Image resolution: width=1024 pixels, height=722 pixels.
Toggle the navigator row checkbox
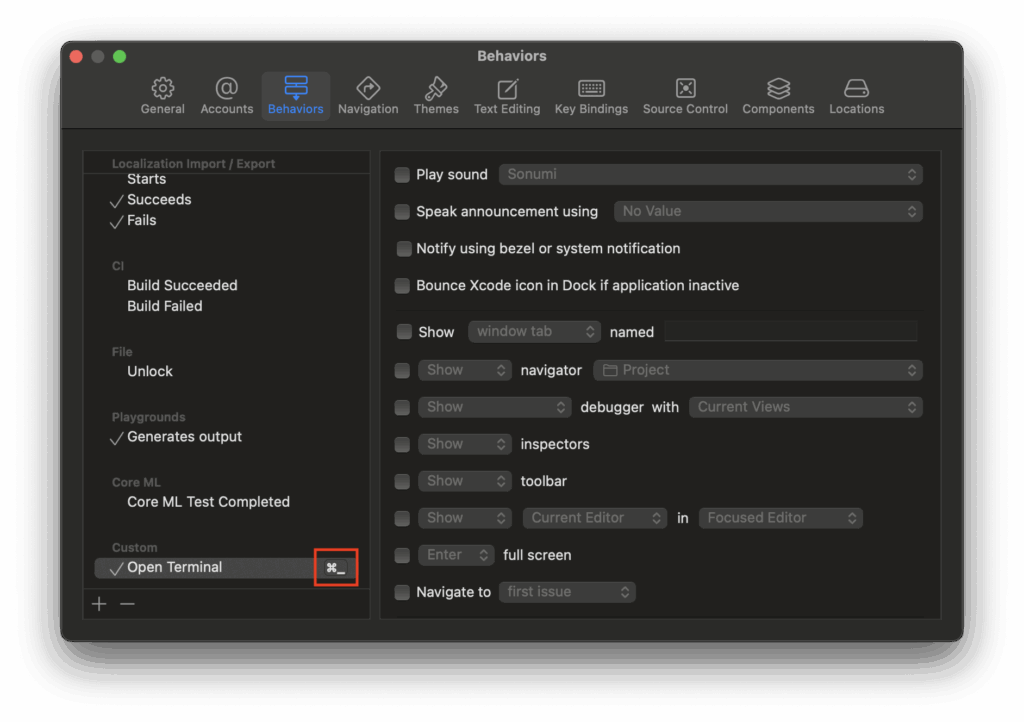402,370
